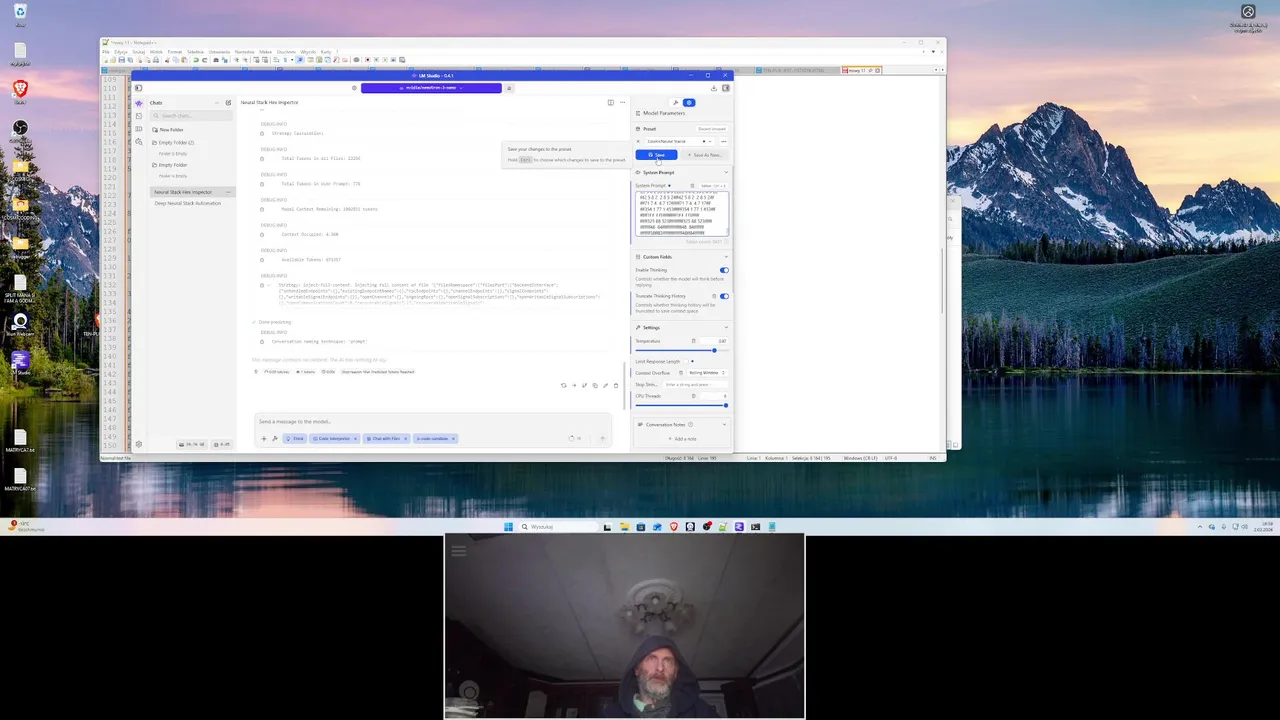This screenshot has height=720, width=1280.
Task: Open Notepad++ Makra menu
Action: click(x=265, y=52)
